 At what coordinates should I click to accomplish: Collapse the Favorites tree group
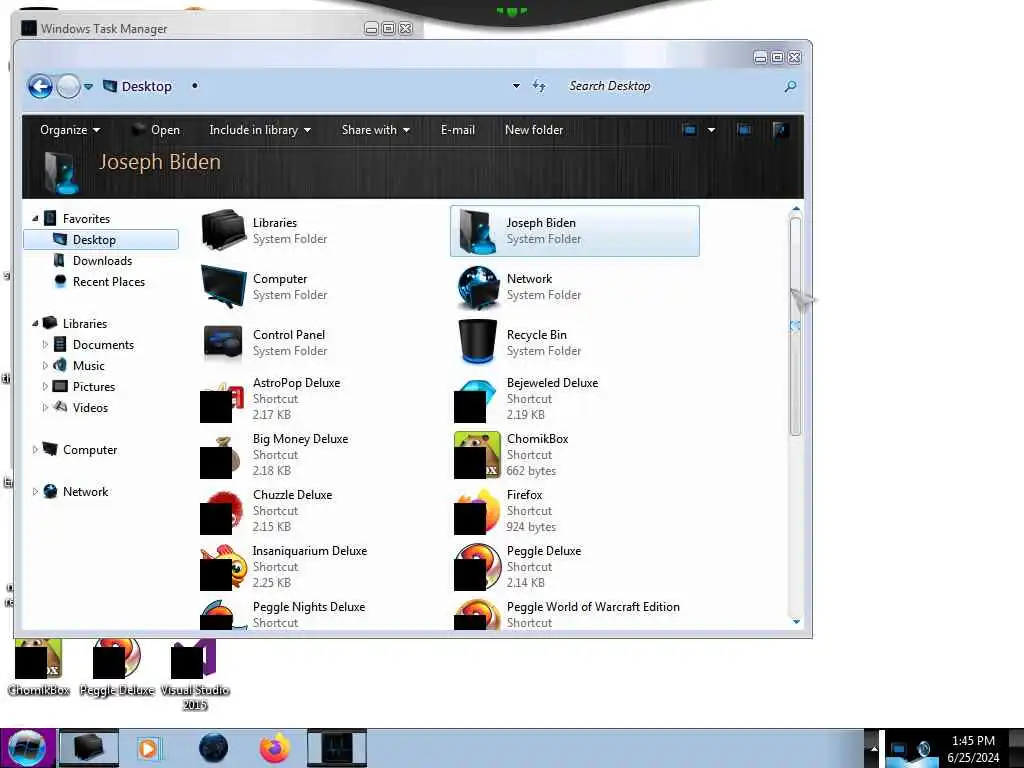(35, 219)
